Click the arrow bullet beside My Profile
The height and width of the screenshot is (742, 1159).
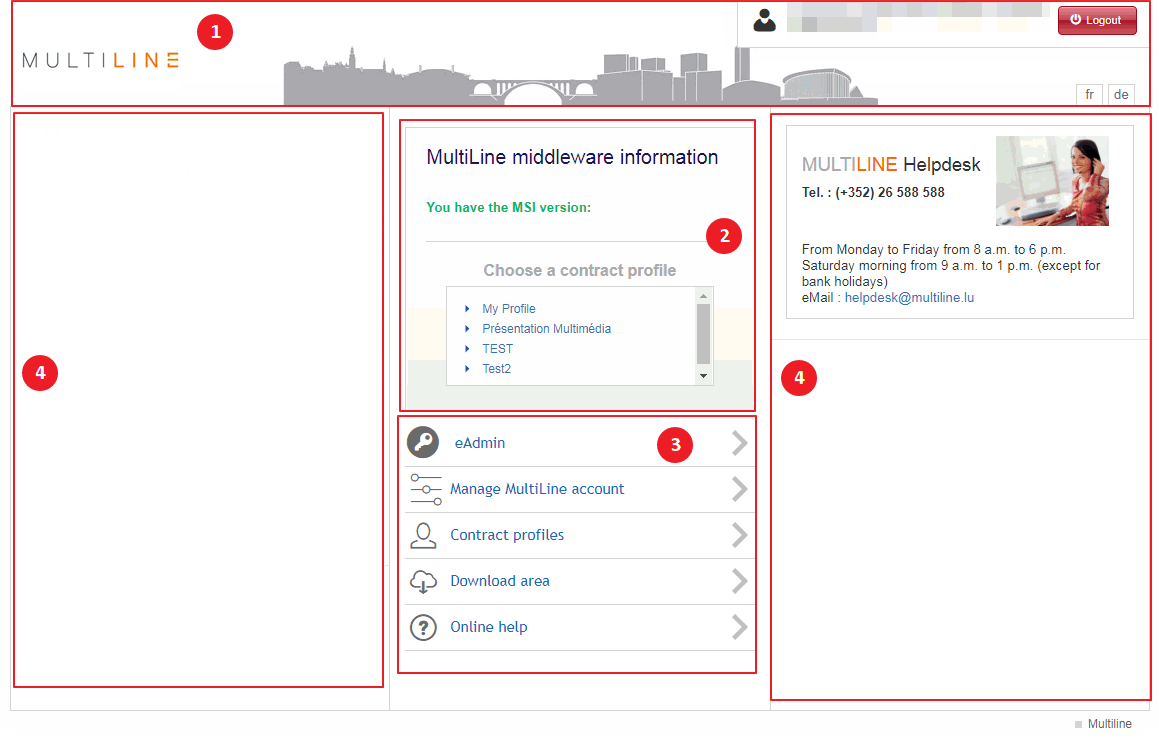(467, 309)
